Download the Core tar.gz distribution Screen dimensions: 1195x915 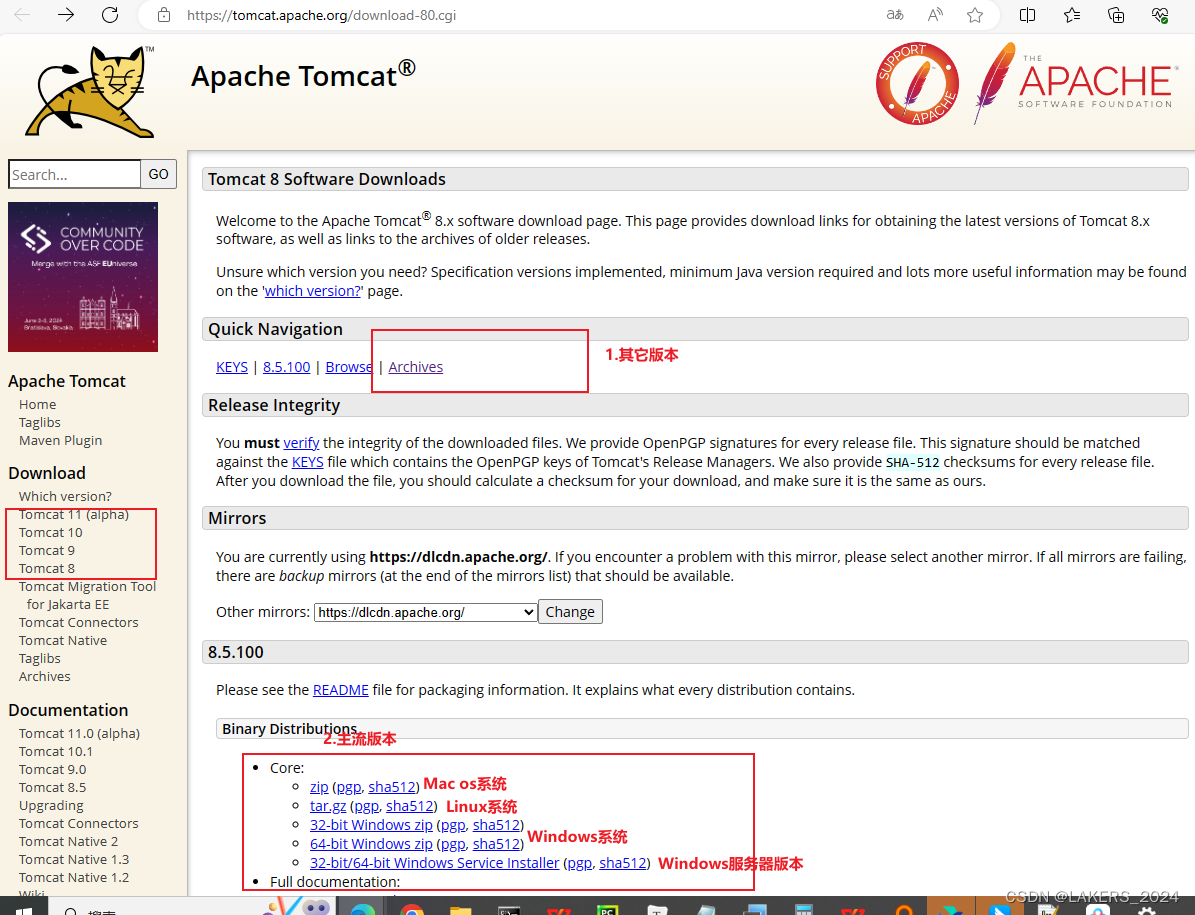328,806
